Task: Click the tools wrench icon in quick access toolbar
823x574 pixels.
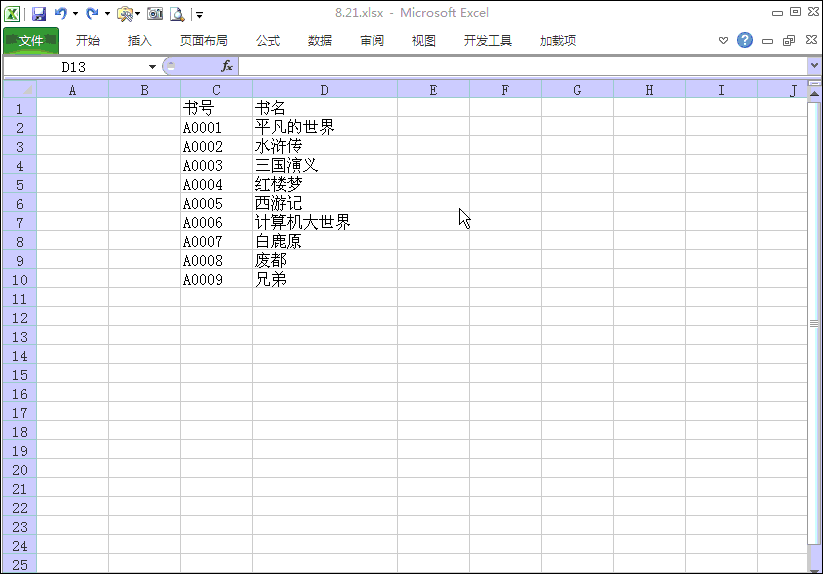Action: coord(125,14)
